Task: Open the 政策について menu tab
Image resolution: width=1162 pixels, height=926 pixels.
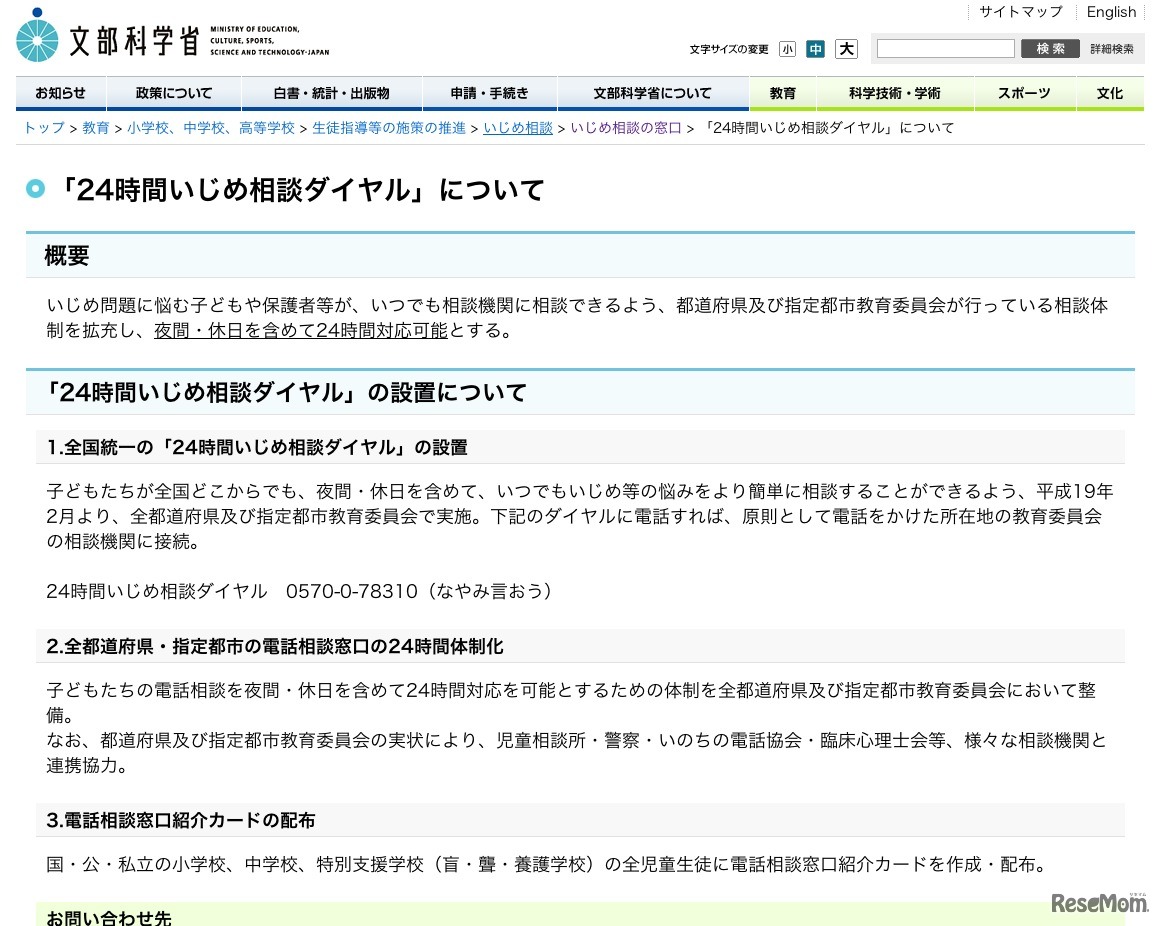Action: 174,93
